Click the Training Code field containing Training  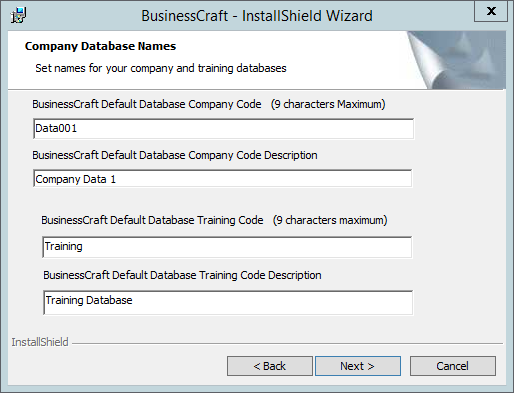(227, 247)
